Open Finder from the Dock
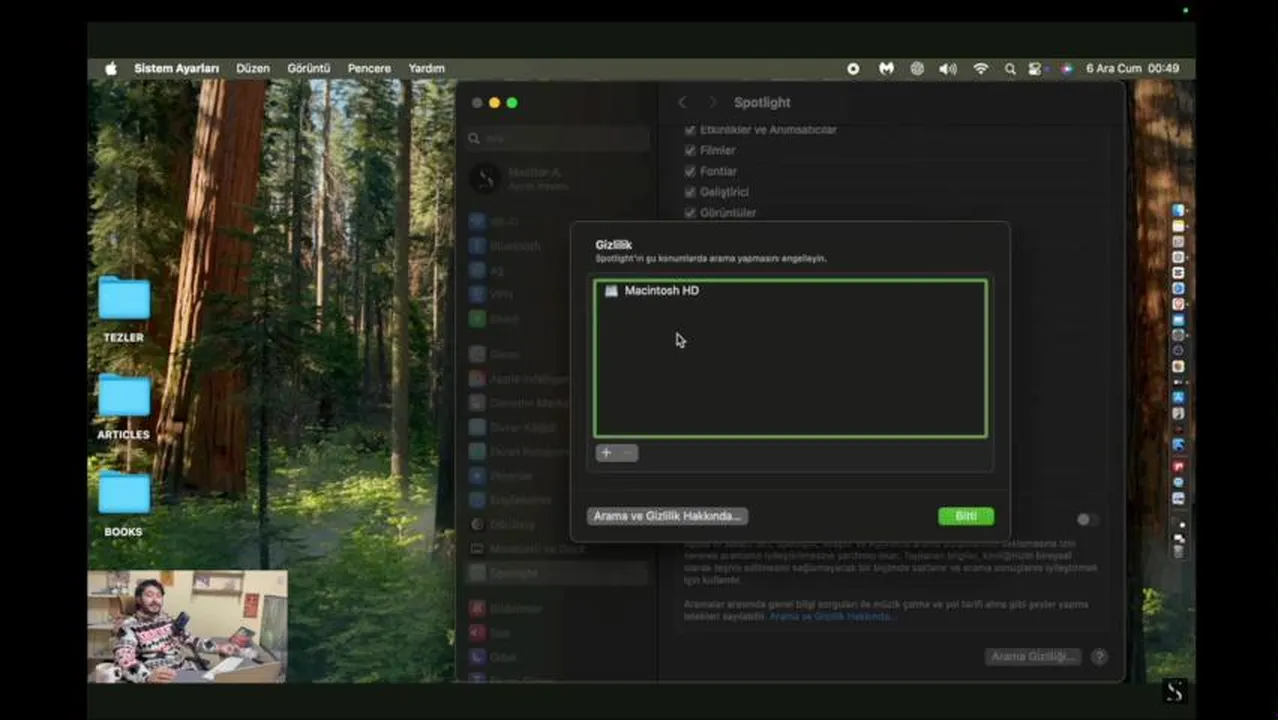The width and height of the screenshot is (1278, 720). 1178,210
